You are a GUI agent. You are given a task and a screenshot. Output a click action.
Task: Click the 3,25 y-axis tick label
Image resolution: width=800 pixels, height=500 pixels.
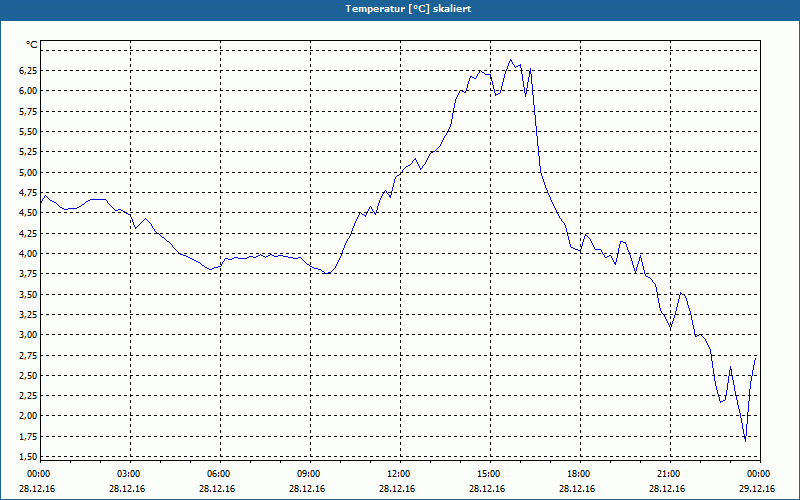coord(28,315)
